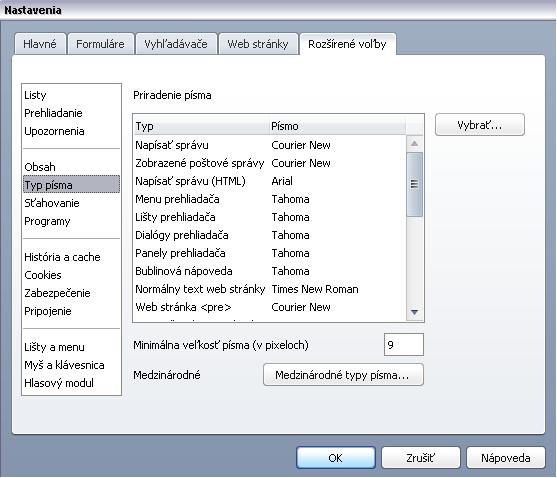Open the Formuláre tab
Image resolution: width=557 pixels, height=478 pixels.
coord(101,44)
